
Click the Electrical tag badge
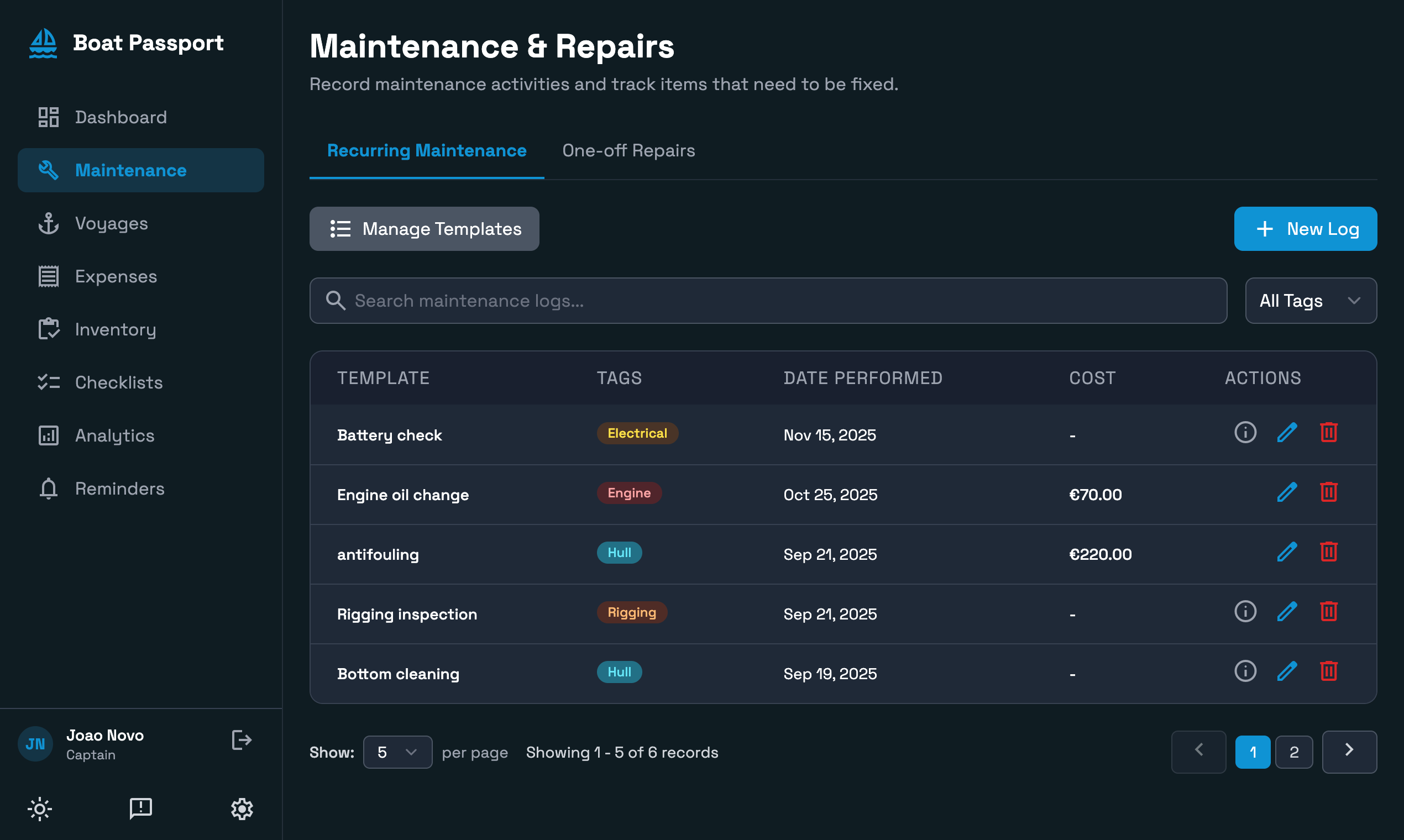pos(637,434)
